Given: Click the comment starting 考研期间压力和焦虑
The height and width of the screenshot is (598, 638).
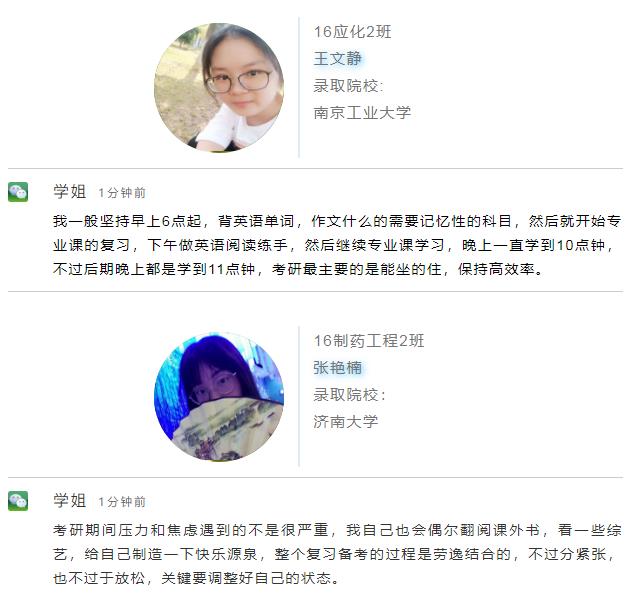Looking at the screenshot, I should point(337,554).
